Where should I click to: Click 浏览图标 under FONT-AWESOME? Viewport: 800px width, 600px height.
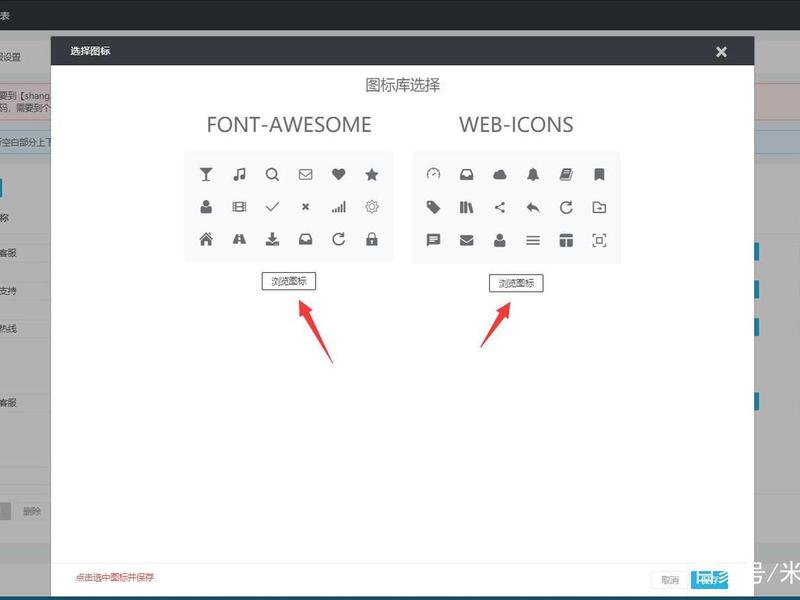click(x=289, y=281)
